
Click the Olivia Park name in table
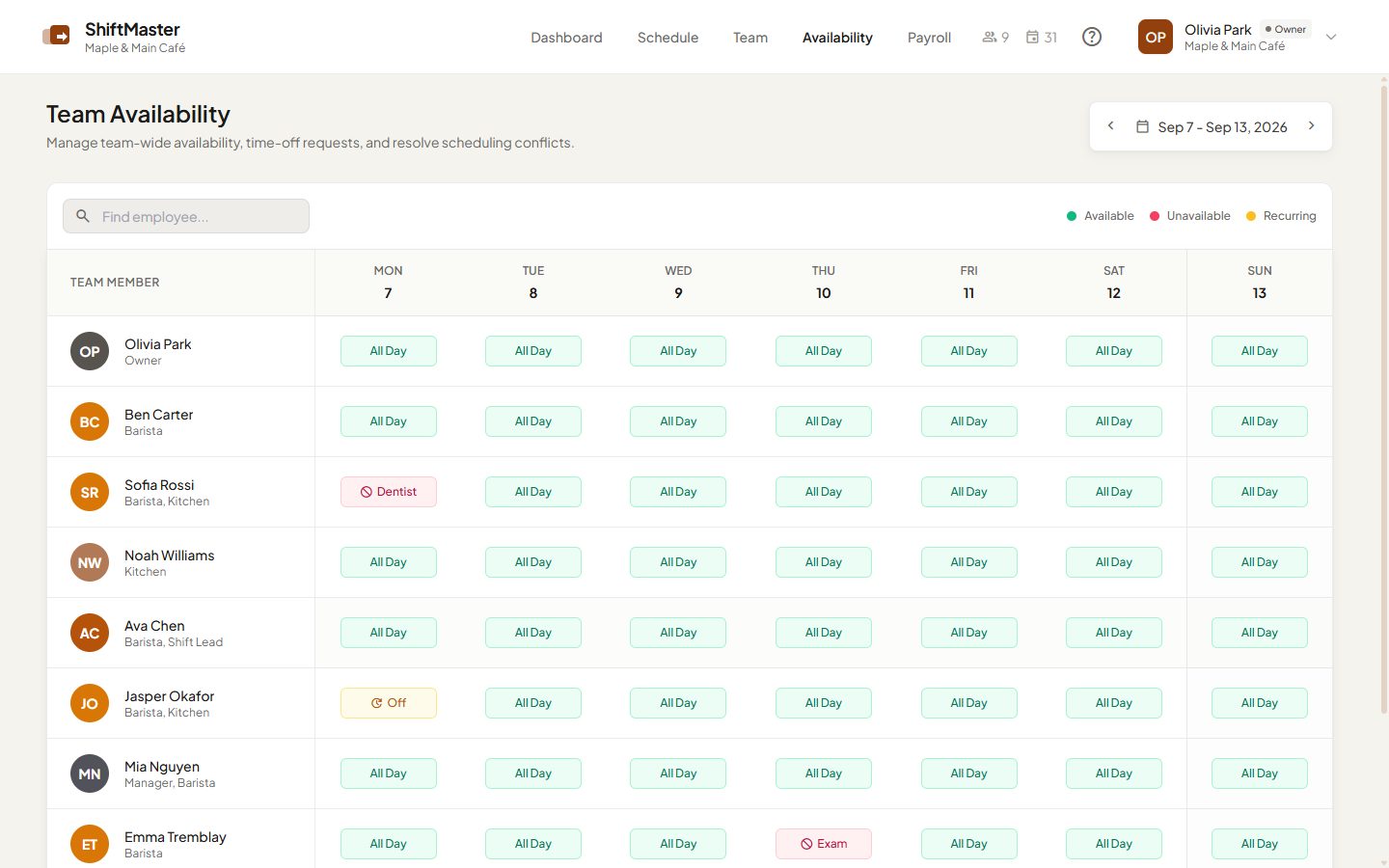[158, 344]
